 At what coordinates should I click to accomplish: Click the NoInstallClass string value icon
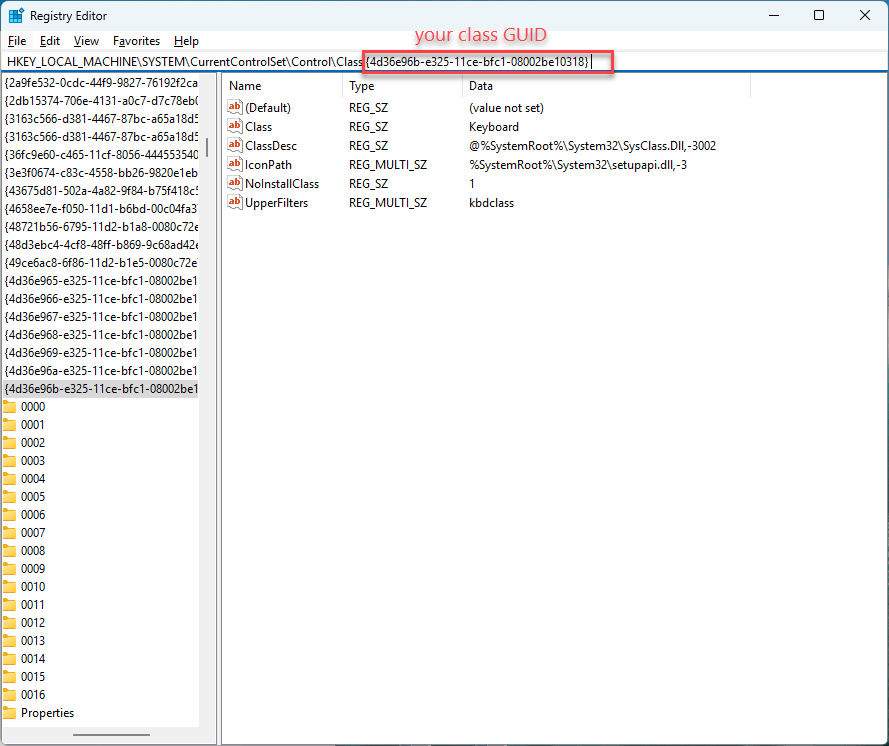click(236, 184)
